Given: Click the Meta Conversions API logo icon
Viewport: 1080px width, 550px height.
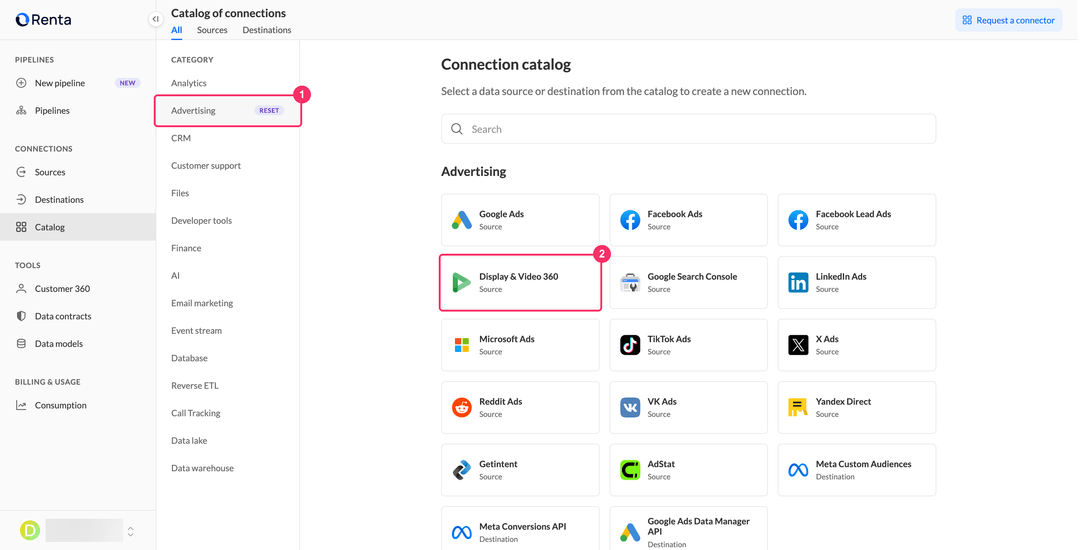Looking at the screenshot, I should tap(461, 532).
